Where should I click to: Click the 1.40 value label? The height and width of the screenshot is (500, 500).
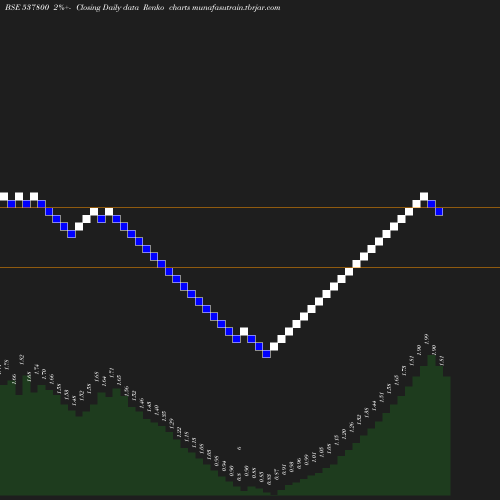tap(156, 410)
